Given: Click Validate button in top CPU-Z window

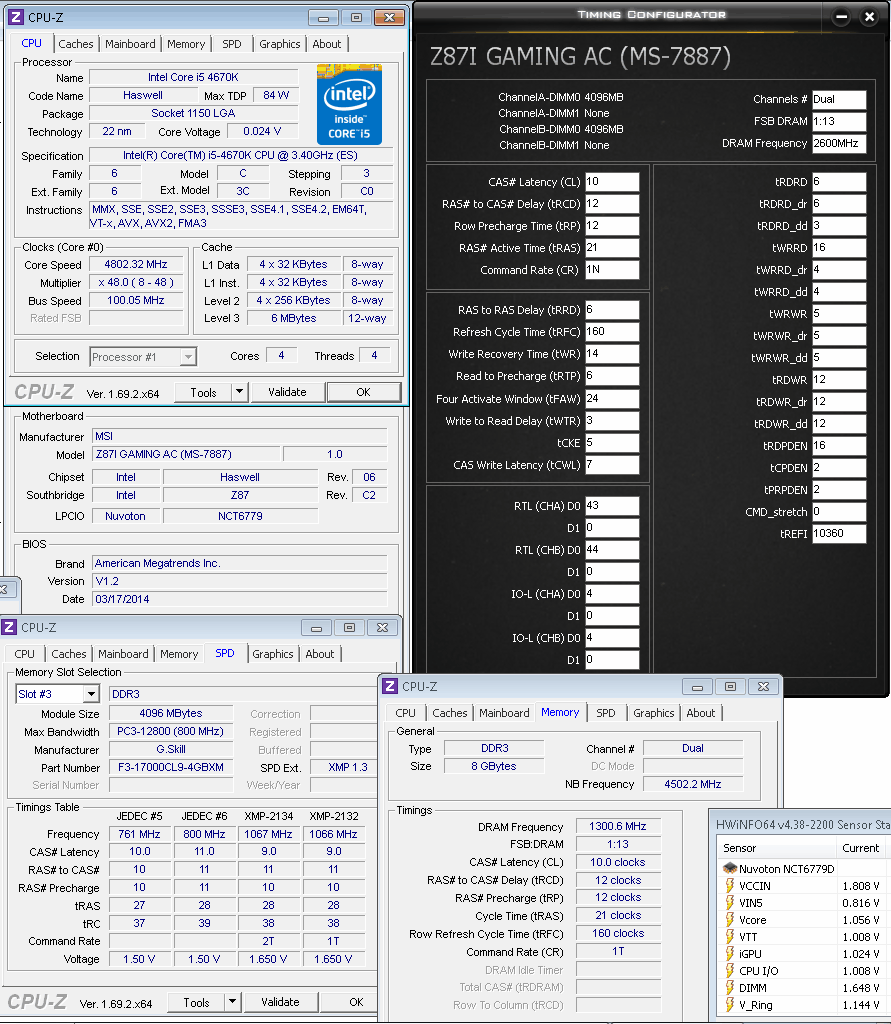Looking at the screenshot, I should (287, 392).
